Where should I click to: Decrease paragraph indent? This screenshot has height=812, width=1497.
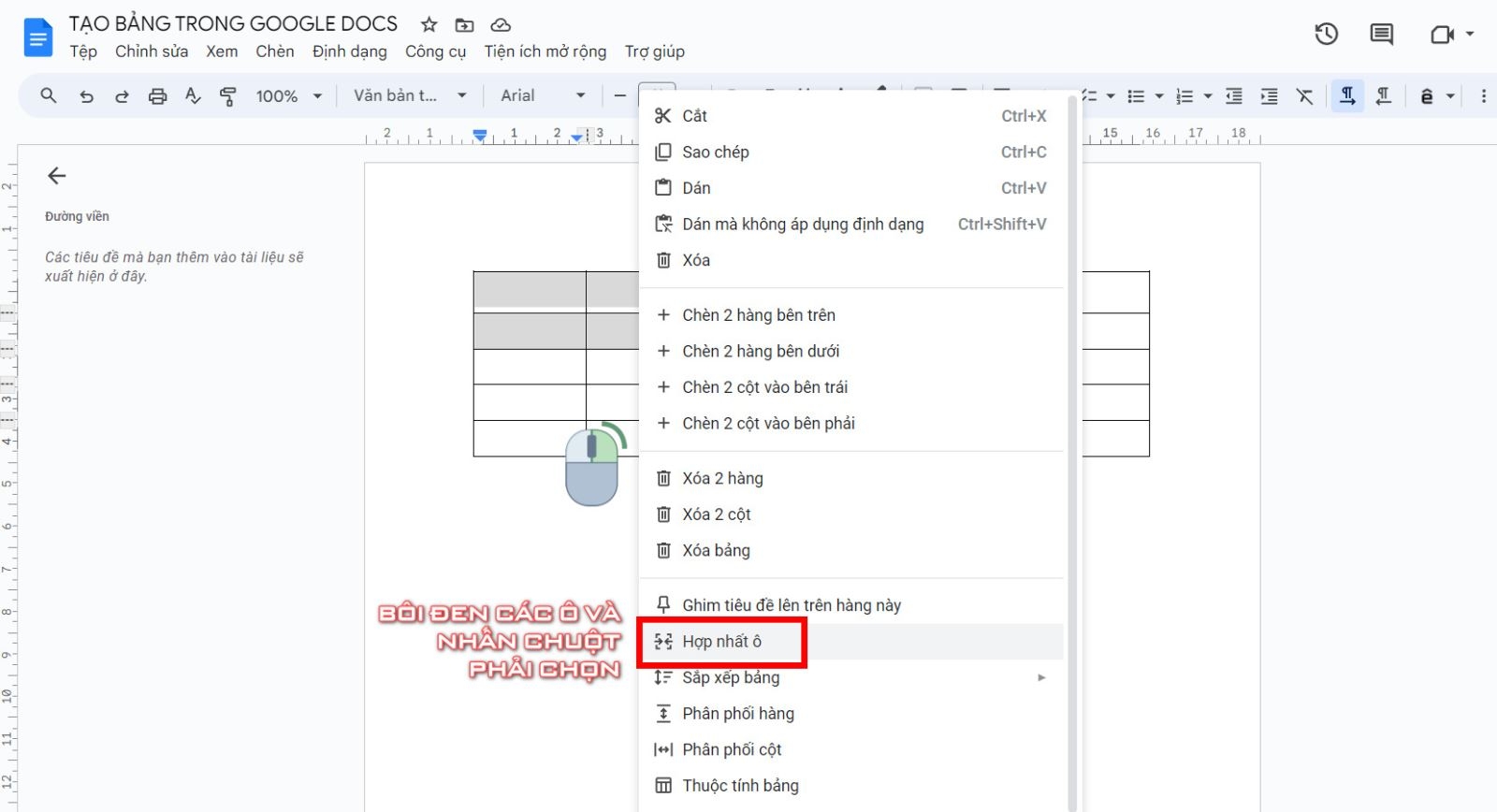[x=1234, y=95]
